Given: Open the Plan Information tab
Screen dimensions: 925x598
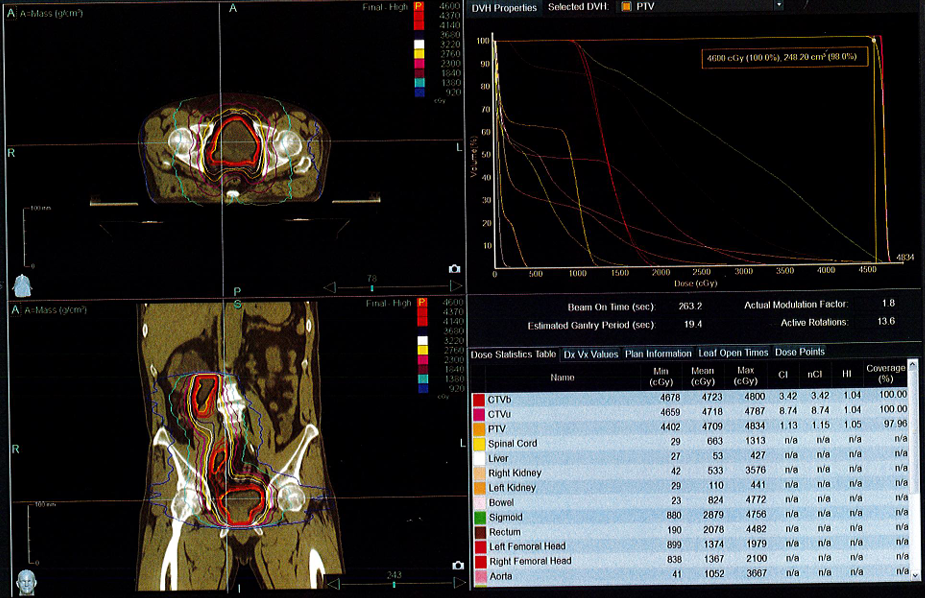Looking at the screenshot, I should click(658, 353).
